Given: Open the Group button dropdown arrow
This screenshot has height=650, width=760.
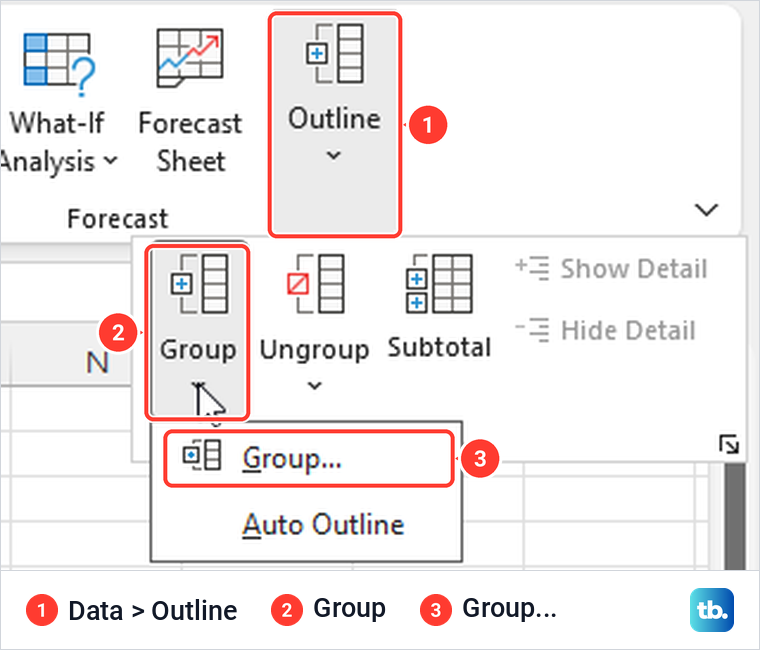Looking at the screenshot, I should coord(199,385).
